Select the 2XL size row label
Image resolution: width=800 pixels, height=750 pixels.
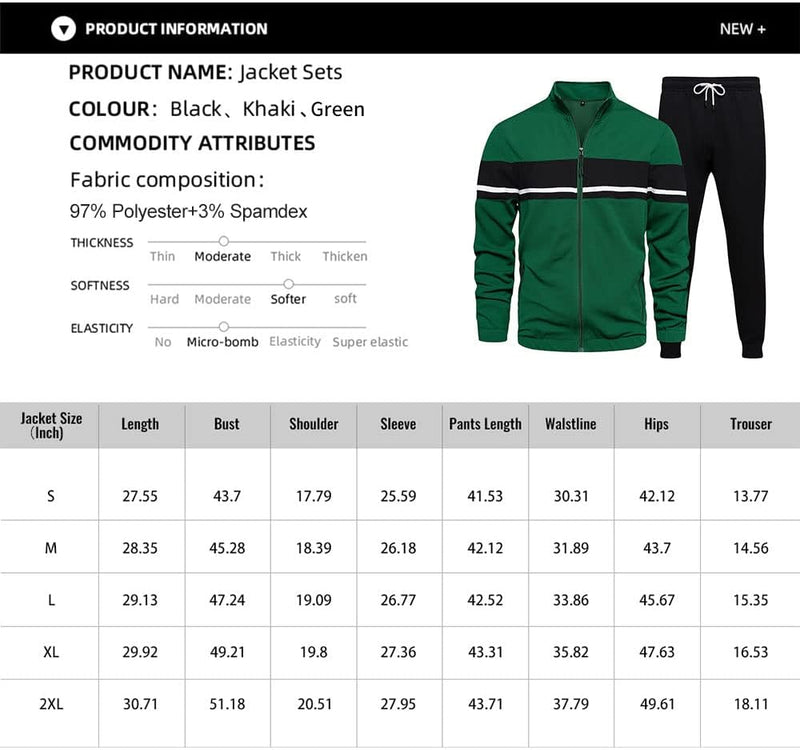[x=50, y=704]
